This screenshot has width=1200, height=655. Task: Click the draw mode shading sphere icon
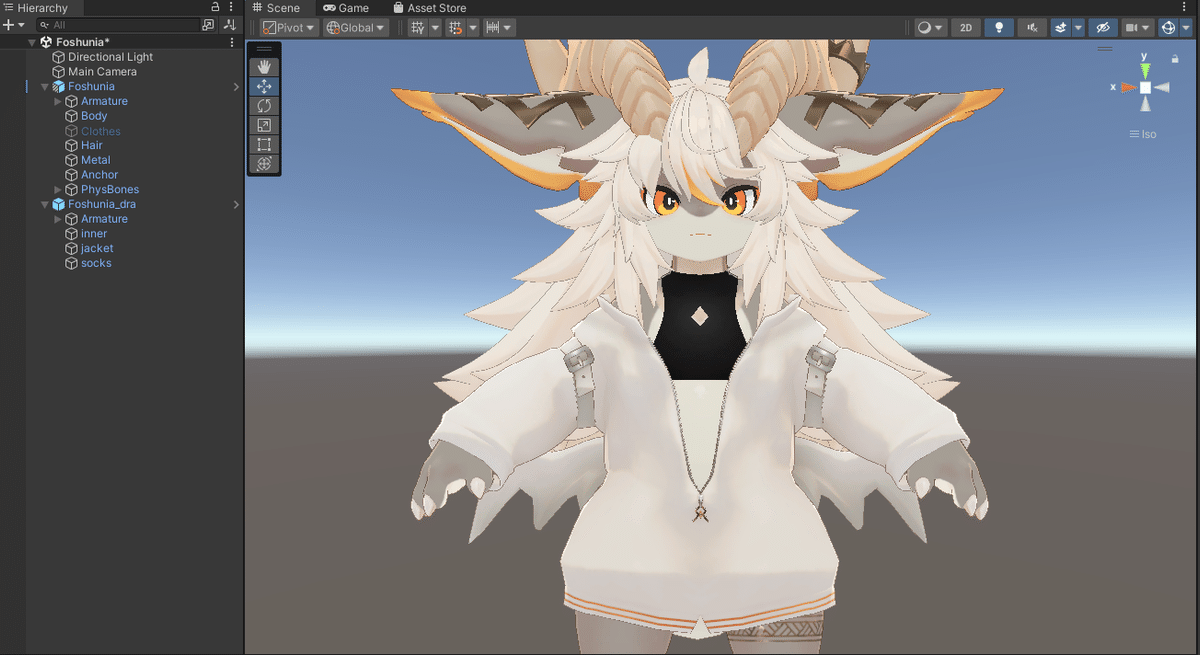click(926, 28)
